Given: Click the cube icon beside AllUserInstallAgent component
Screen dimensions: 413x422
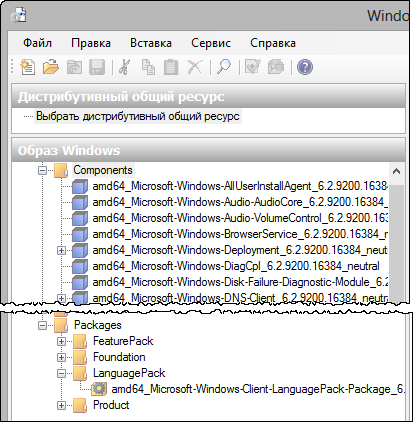Looking at the screenshot, I should (x=80, y=186).
